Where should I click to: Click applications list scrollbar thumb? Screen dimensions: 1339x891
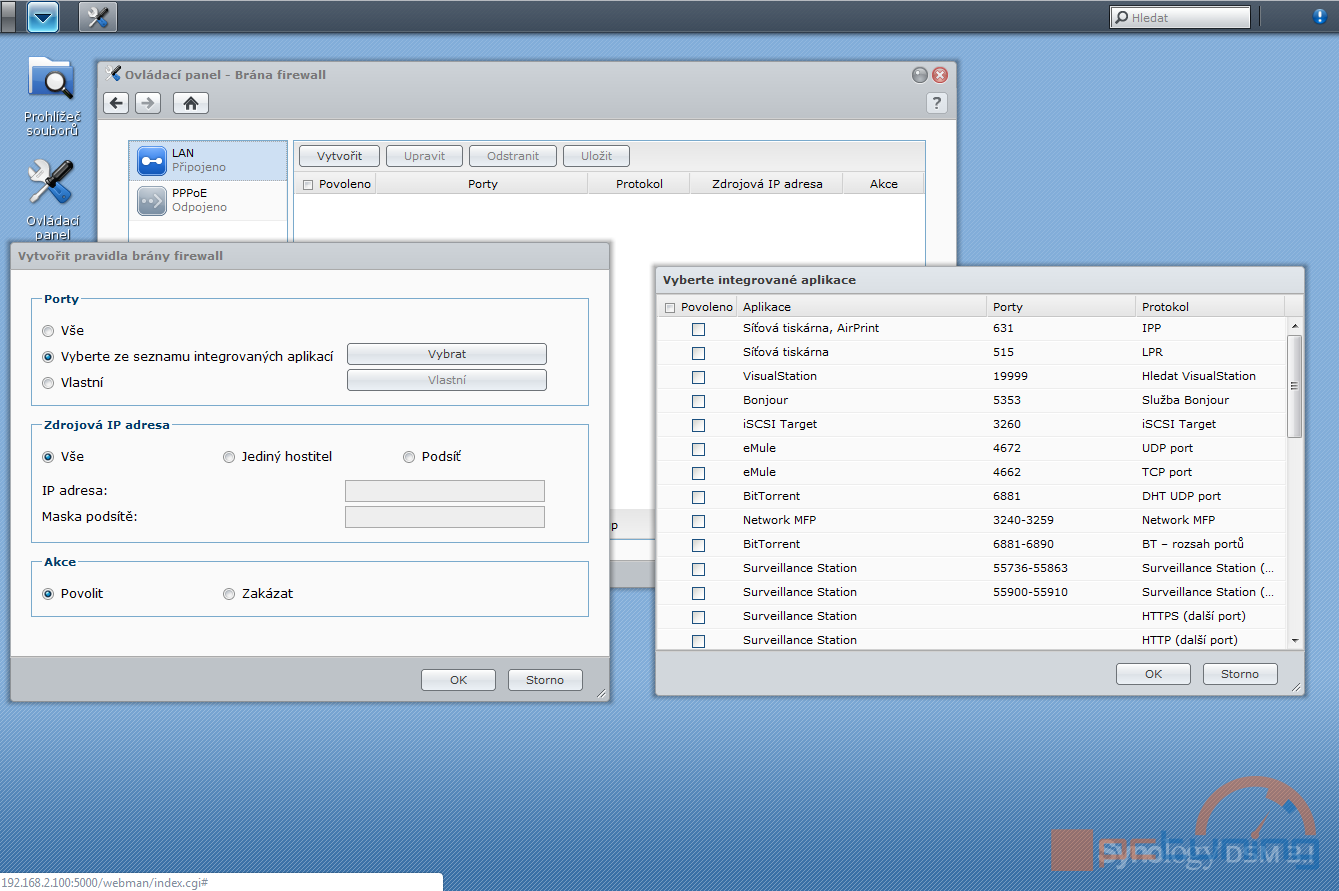coord(1294,386)
